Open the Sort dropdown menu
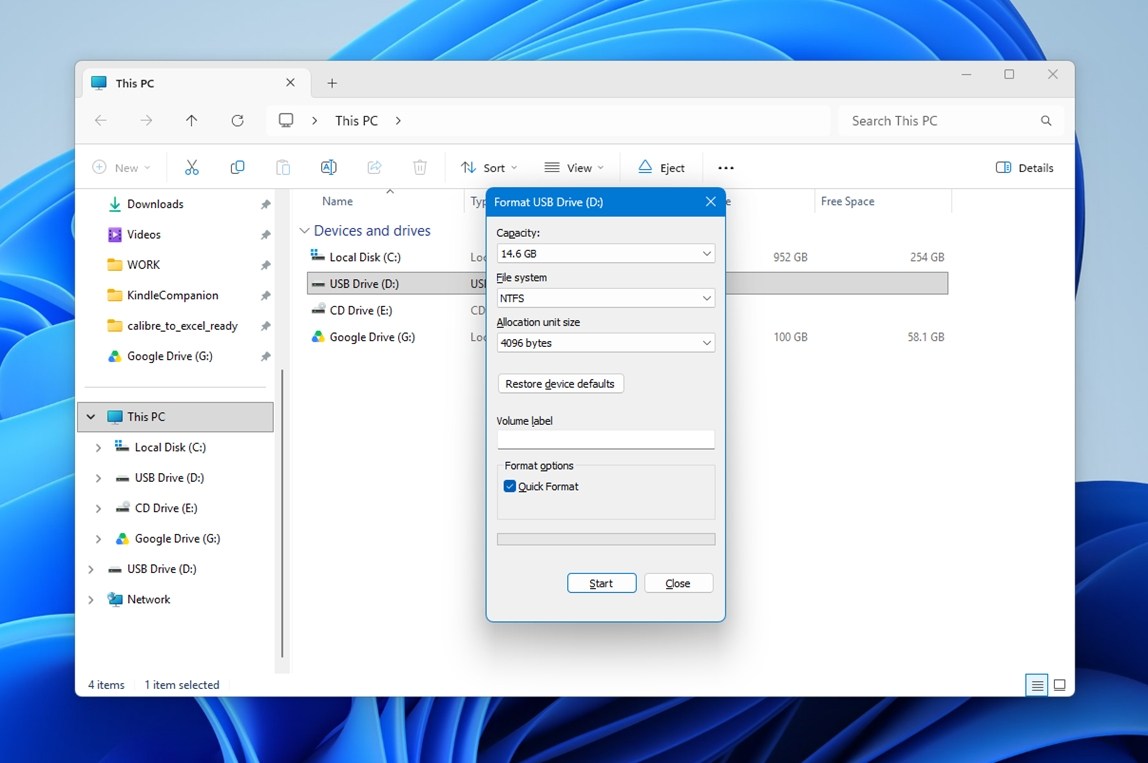The height and width of the screenshot is (763, 1148). click(489, 168)
